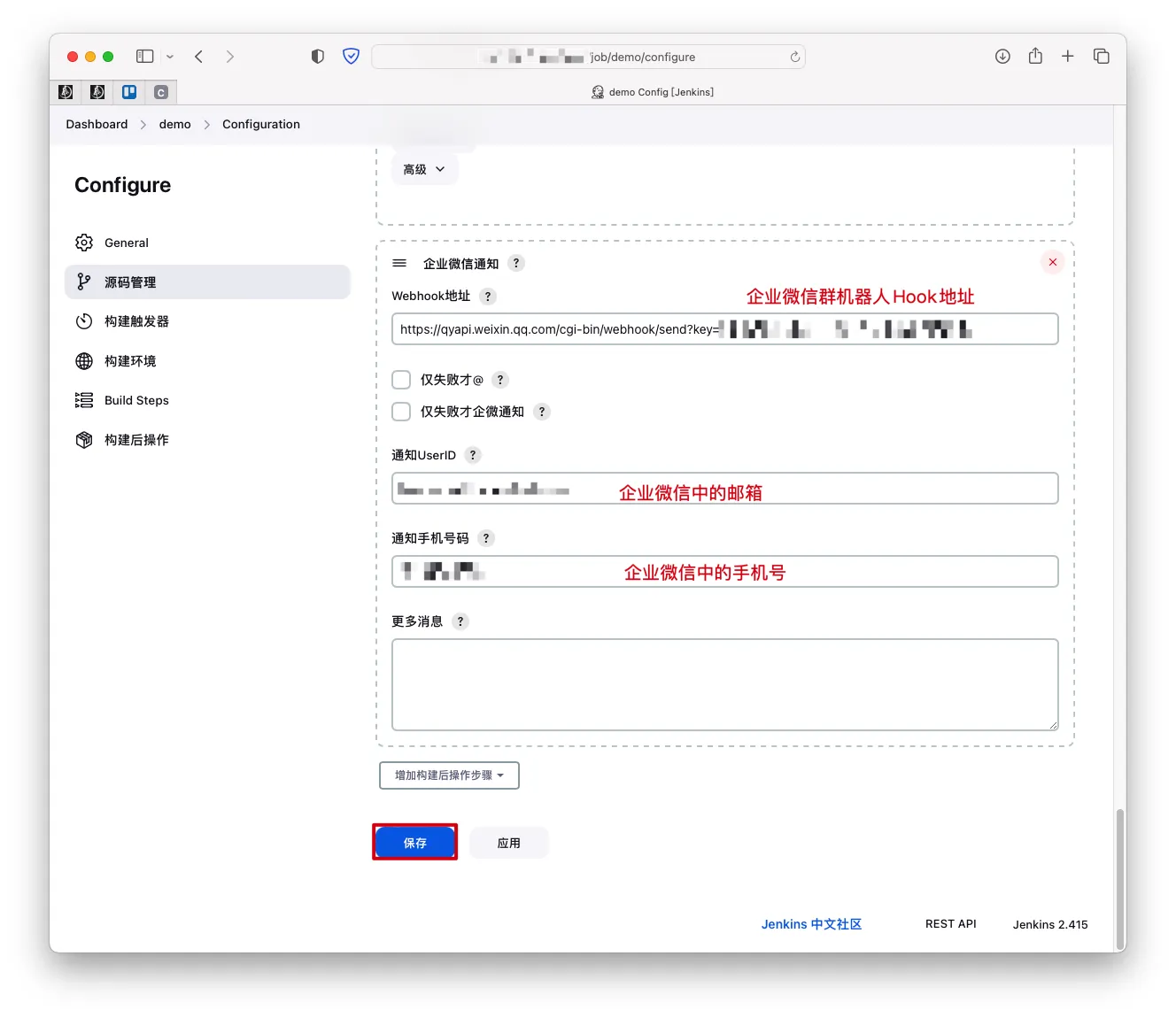The width and height of the screenshot is (1176, 1018).
Task: Click the Build Steps list icon
Action: [84, 400]
